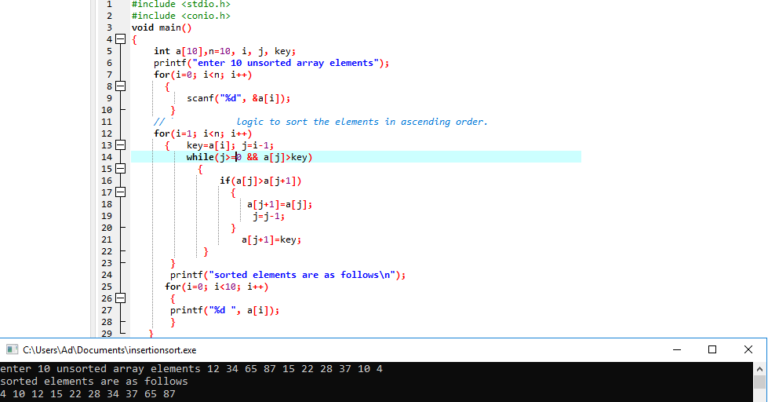Collapse the fold marker at line 15
The image size is (768, 402).
click(x=120, y=168)
